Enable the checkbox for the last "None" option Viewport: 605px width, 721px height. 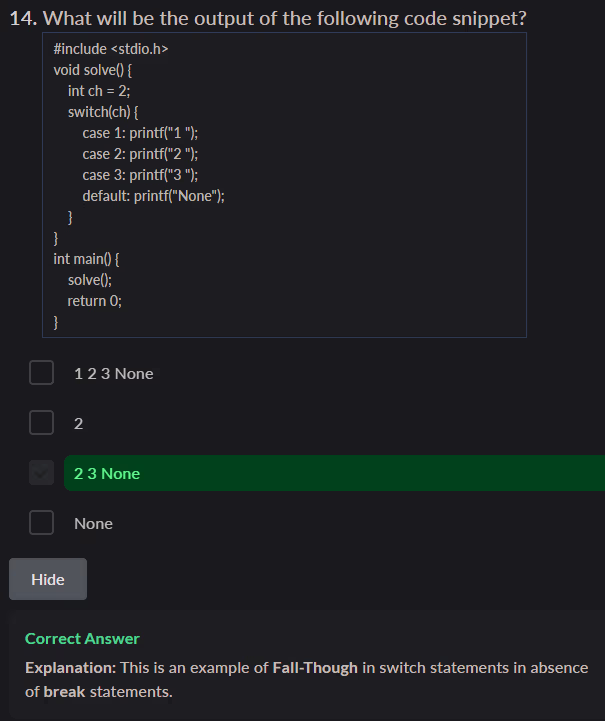click(41, 523)
